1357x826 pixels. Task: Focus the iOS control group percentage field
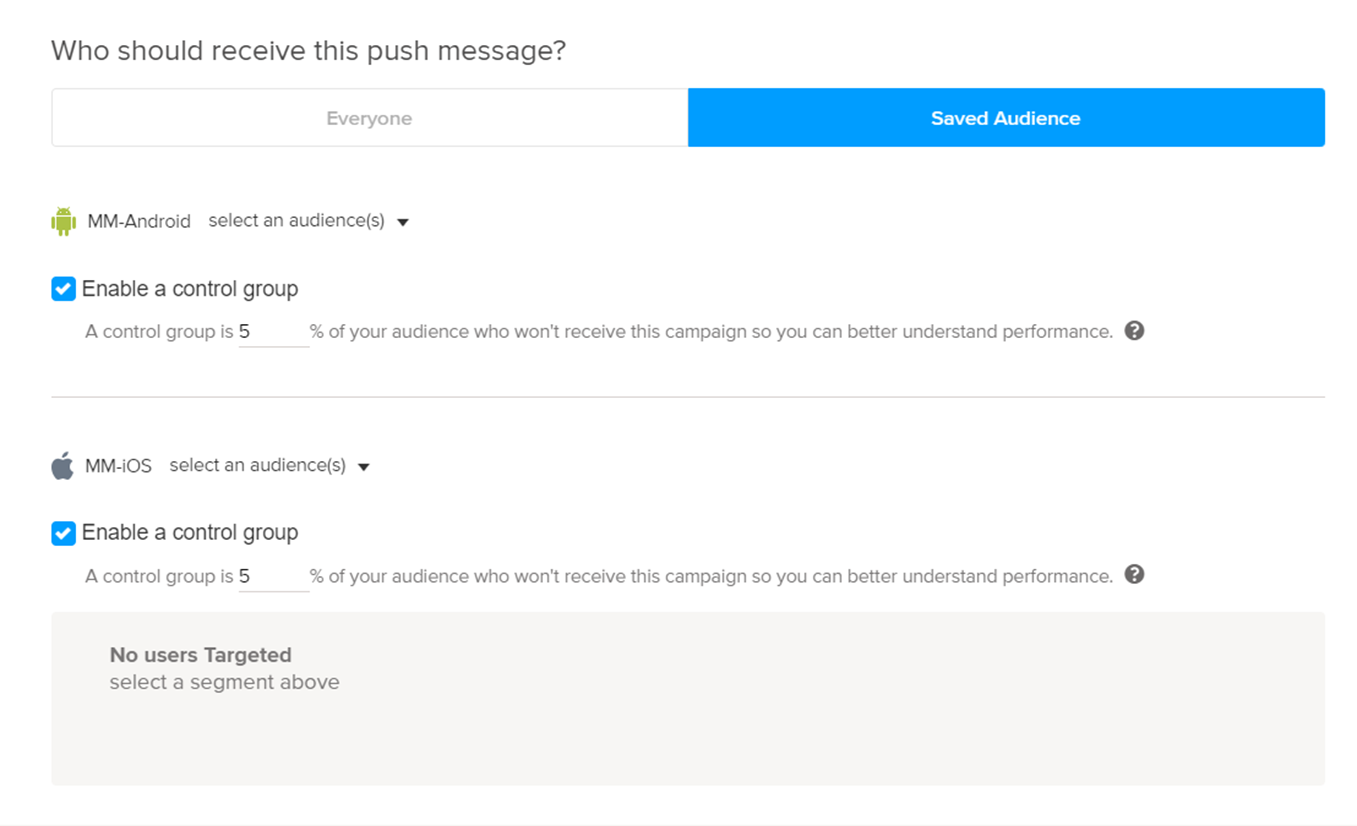(x=273, y=576)
